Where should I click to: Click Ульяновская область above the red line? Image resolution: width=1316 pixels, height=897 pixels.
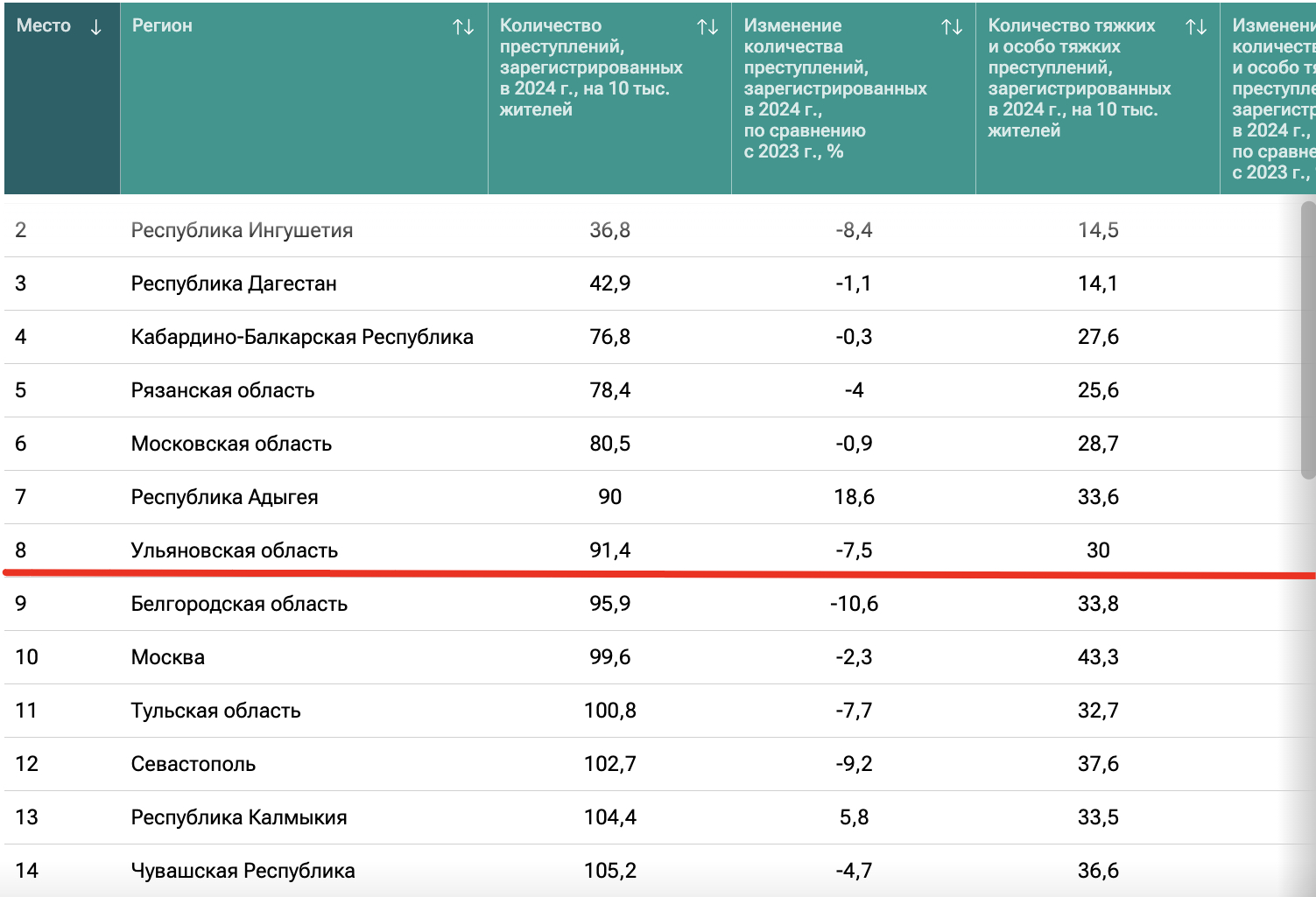[234, 550]
